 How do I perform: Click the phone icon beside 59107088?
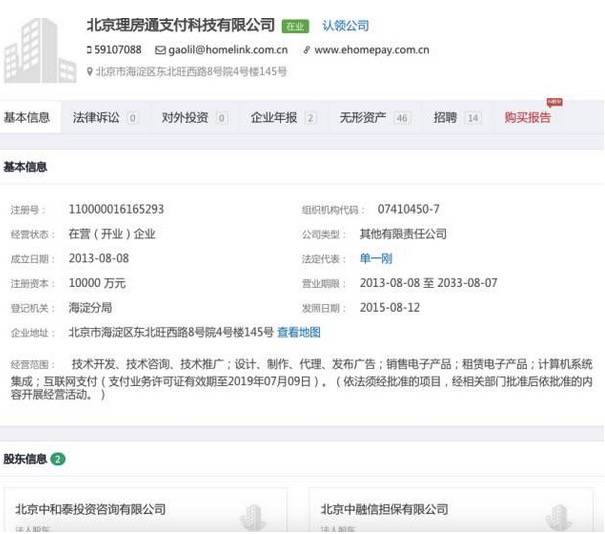90,50
